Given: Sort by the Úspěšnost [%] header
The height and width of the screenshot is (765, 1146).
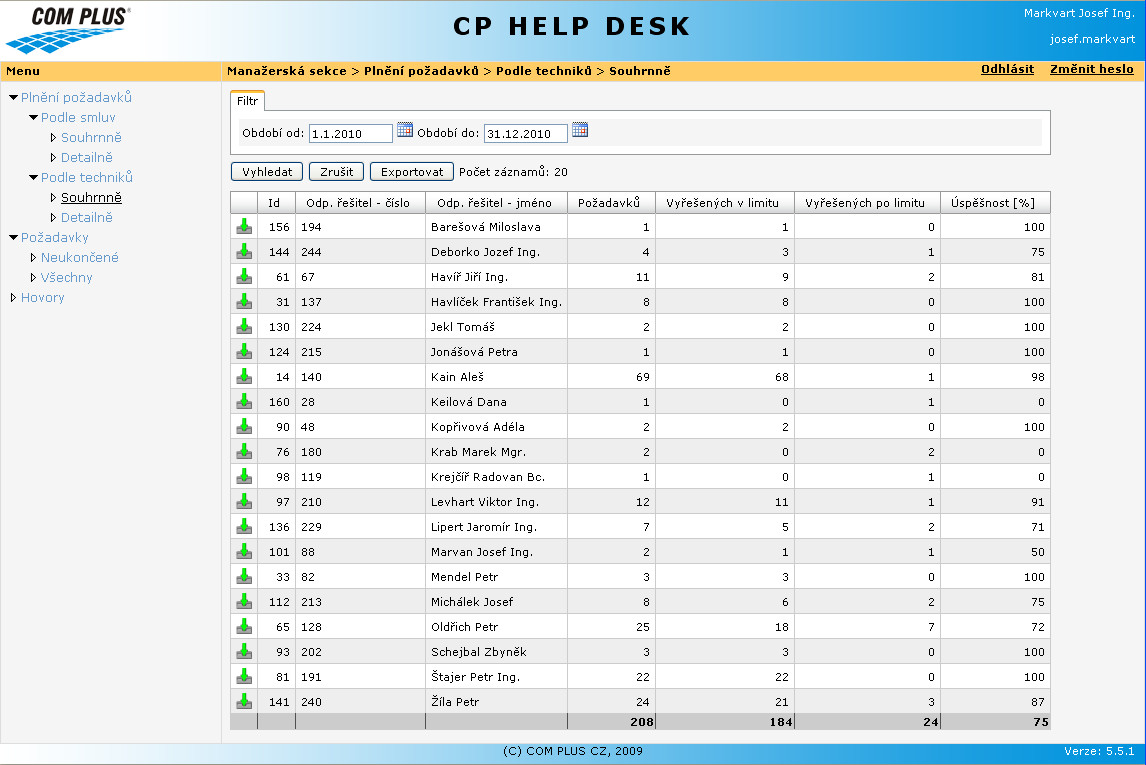Looking at the screenshot, I should pos(995,202).
